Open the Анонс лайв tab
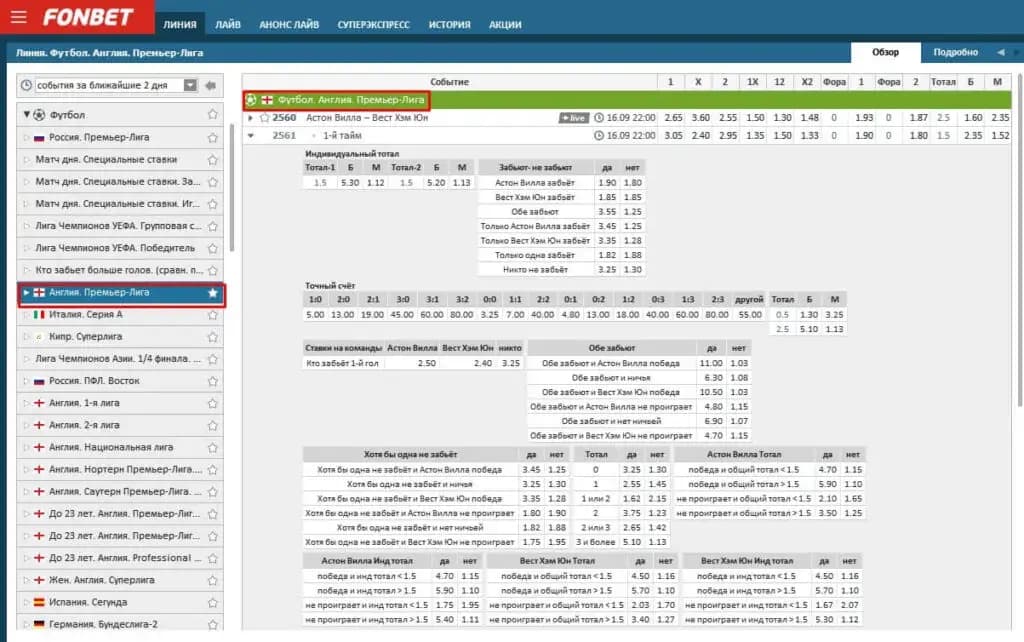This screenshot has width=1024, height=642. click(289, 24)
